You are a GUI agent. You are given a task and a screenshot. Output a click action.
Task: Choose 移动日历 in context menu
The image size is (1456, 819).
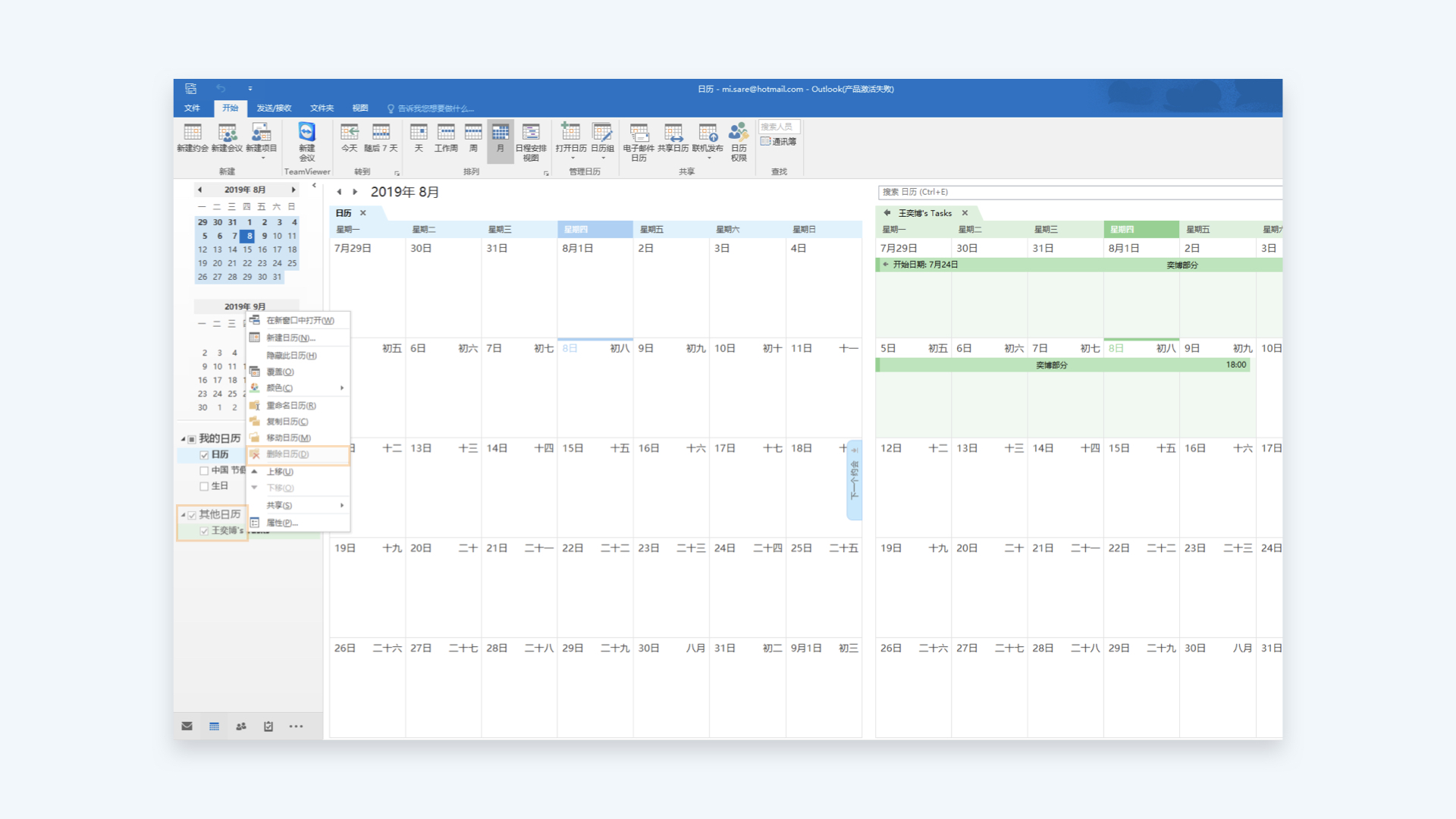tap(298, 438)
